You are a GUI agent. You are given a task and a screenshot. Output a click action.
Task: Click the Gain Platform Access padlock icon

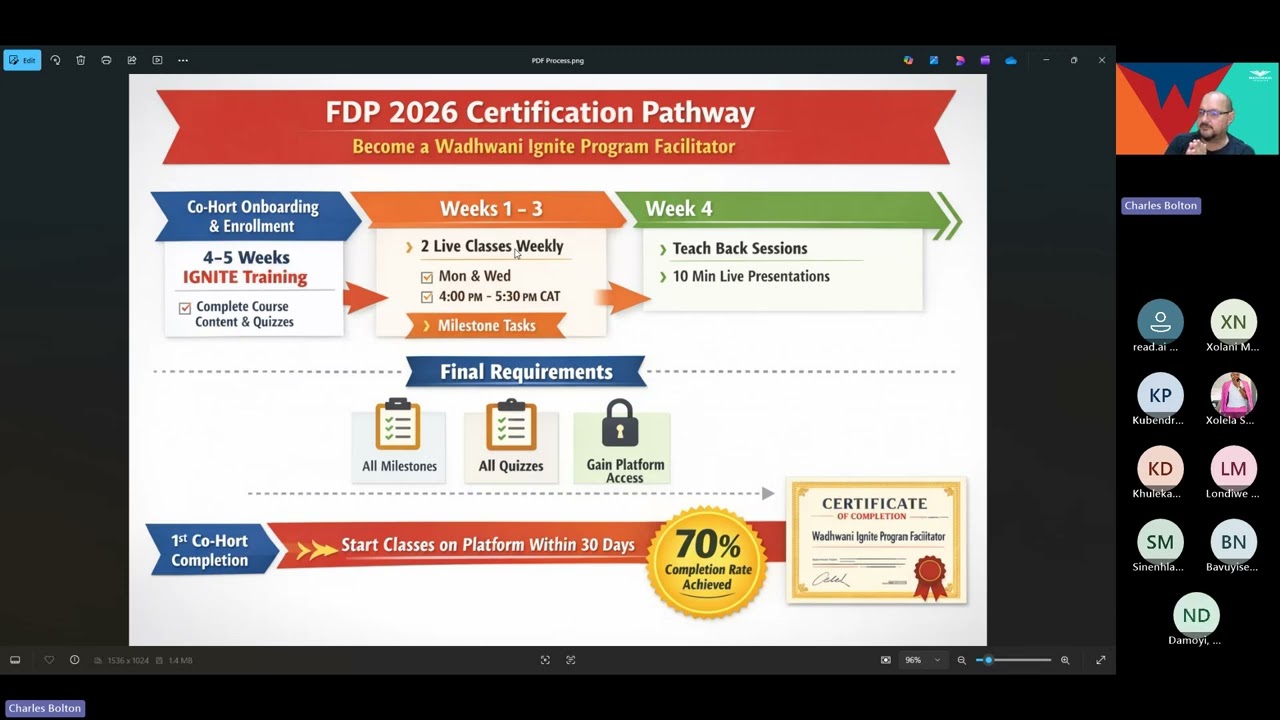click(x=620, y=424)
